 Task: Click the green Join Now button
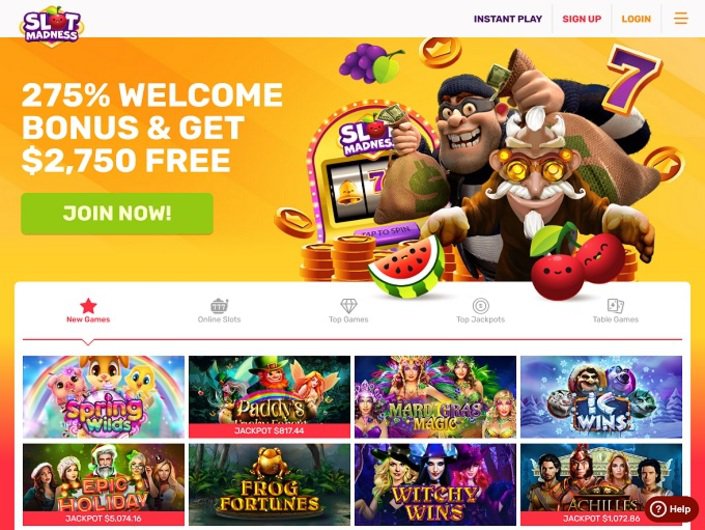117,214
